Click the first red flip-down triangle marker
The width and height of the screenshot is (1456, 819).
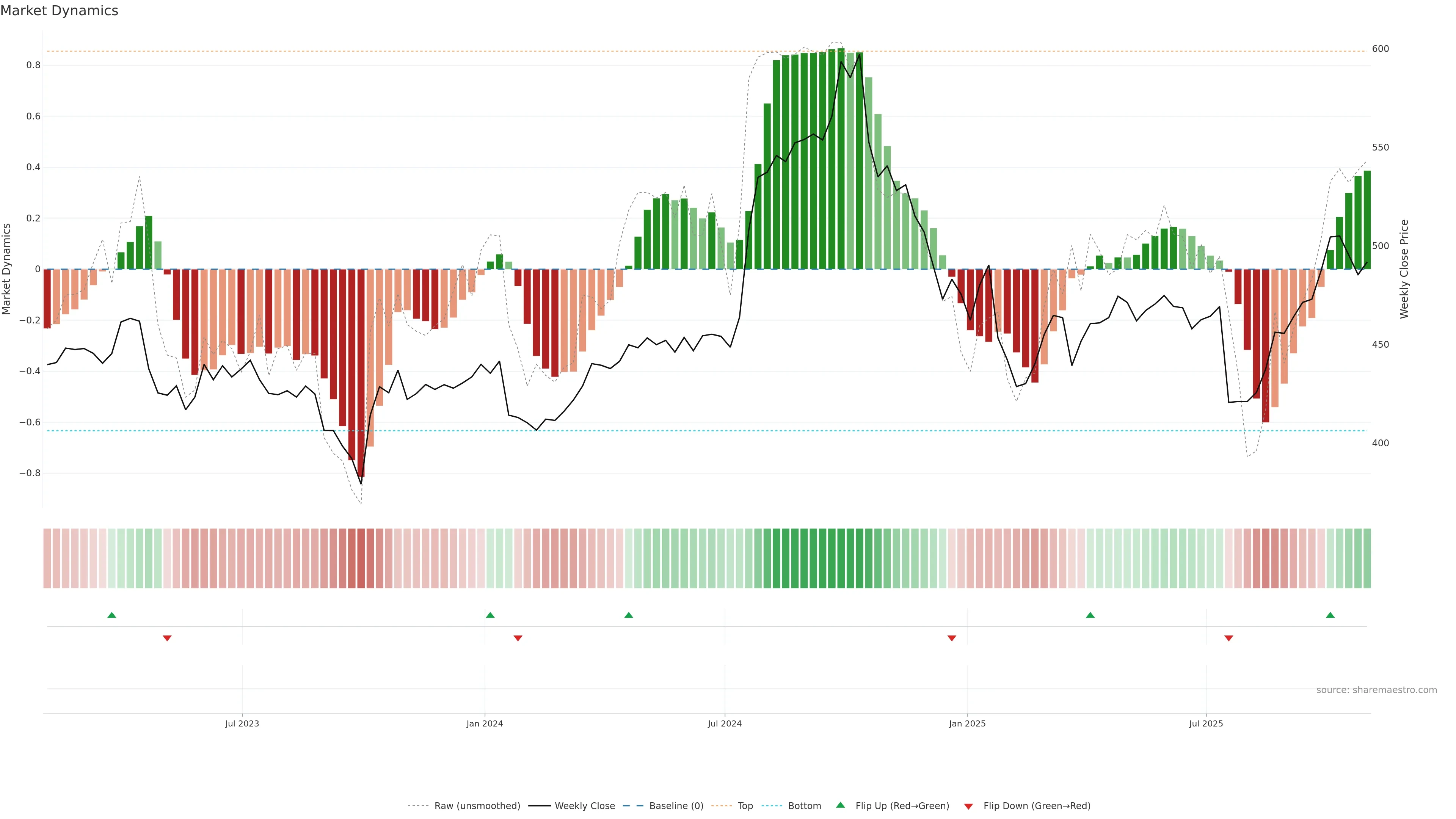click(167, 638)
